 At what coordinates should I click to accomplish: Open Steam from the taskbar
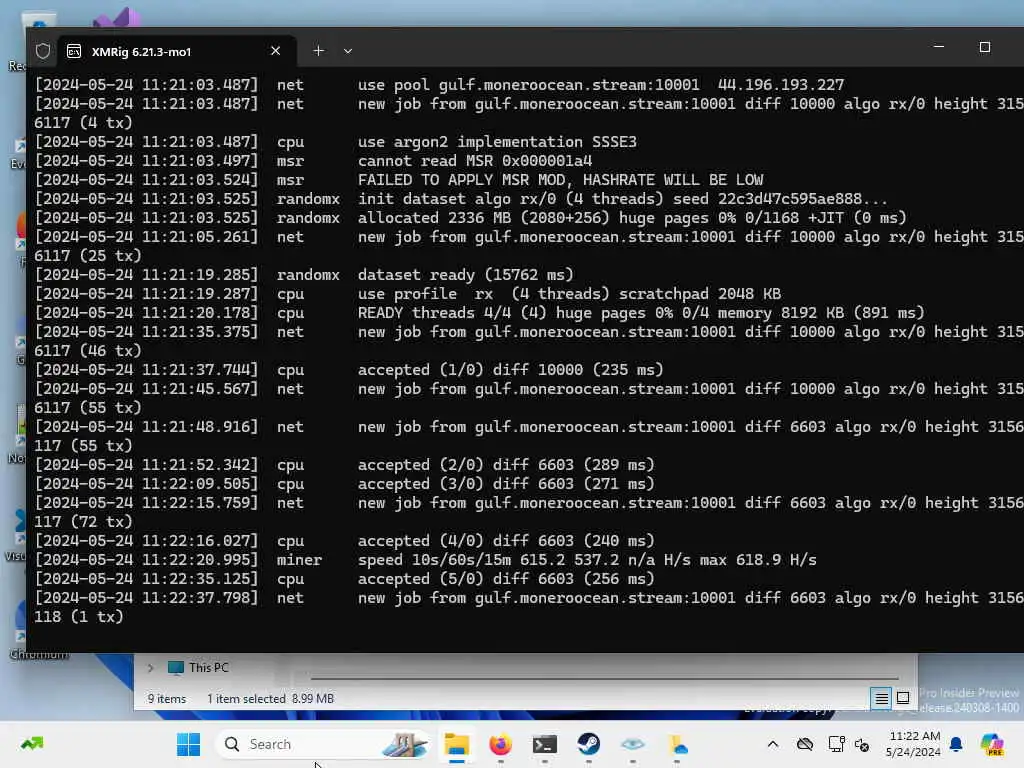click(x=588, y=744)
